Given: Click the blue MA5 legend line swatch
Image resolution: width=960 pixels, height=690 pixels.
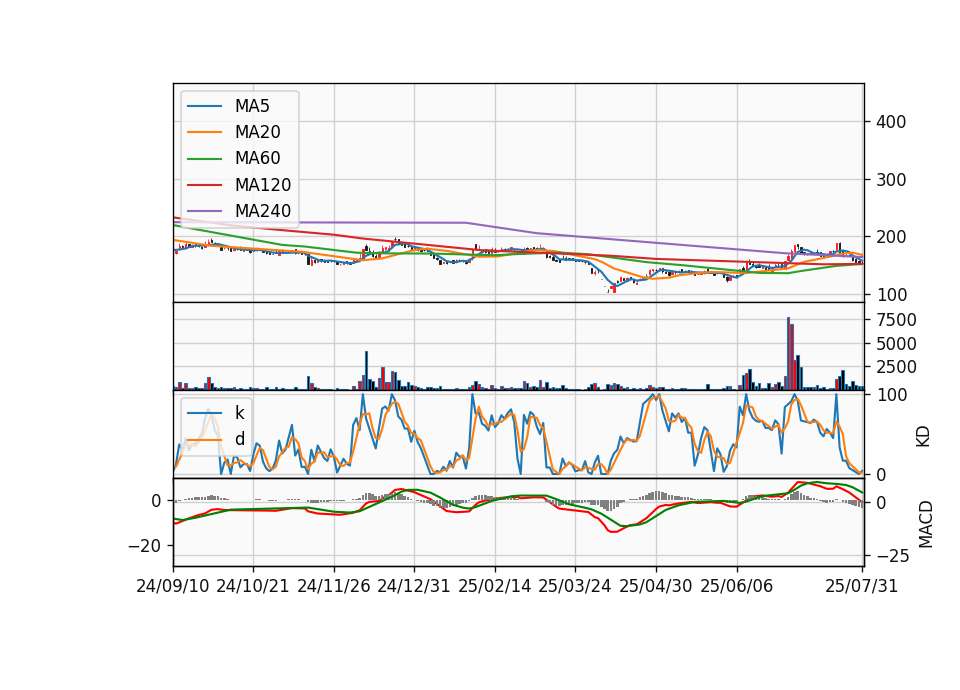Looking at the screenshot, I should [204, 106].
